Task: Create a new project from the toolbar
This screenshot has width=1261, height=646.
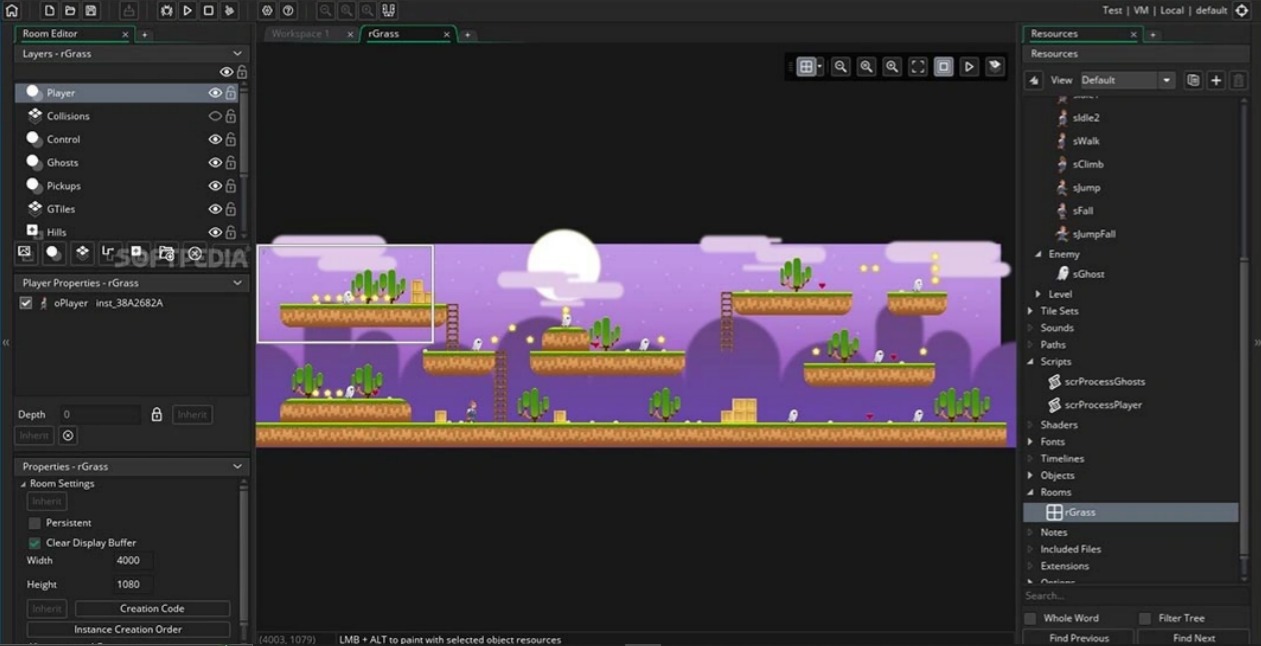Action: click(x=49, y=11)
